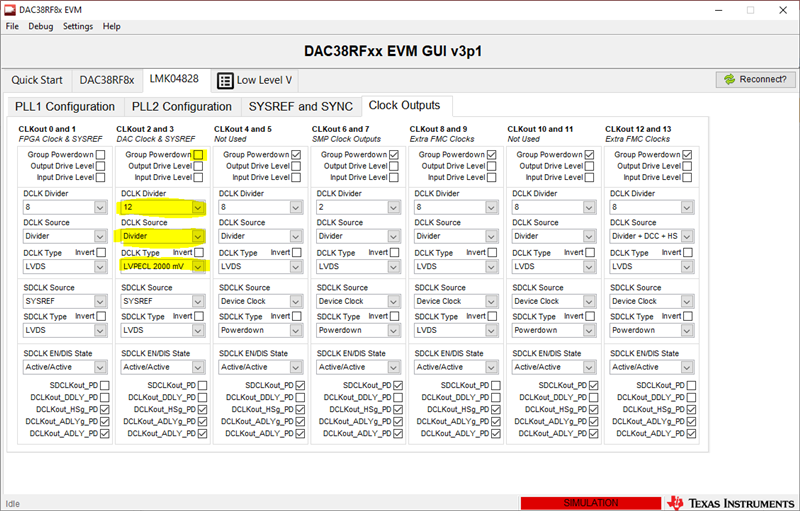Toggle DCLK Type Invert for CLKout 0 and 1
800x511 pixels.
[101, 252]
